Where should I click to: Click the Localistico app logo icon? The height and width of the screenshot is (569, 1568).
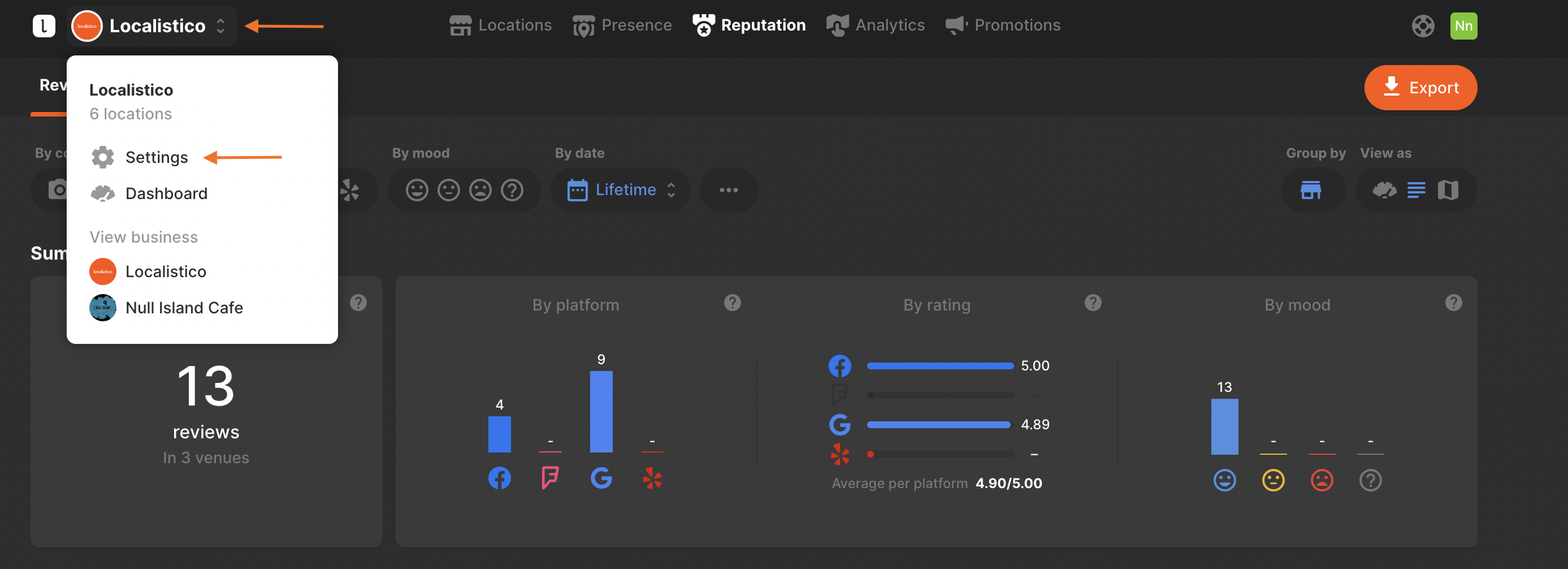pyautogui.click(x=44, y=25)
